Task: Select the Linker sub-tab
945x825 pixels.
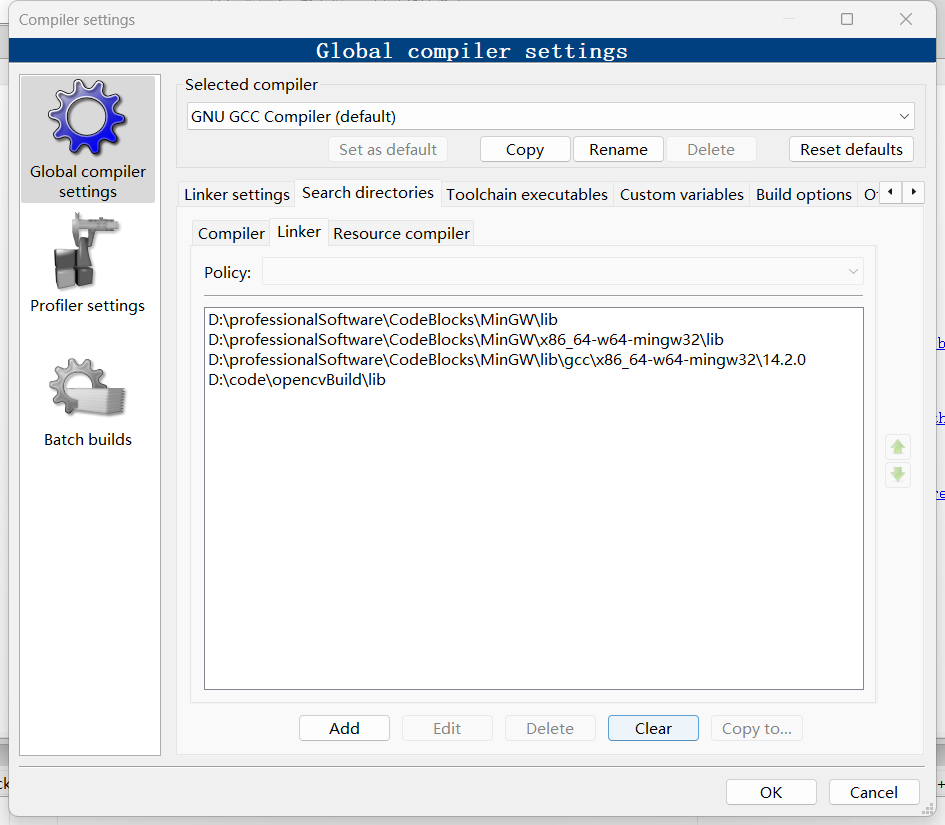Action: (299, 232)
